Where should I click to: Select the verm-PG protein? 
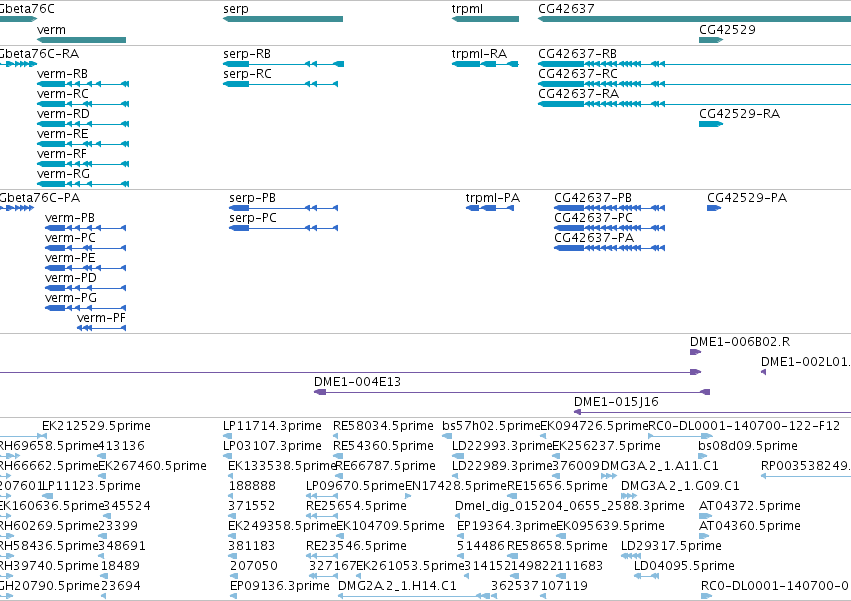coord(86,308)
